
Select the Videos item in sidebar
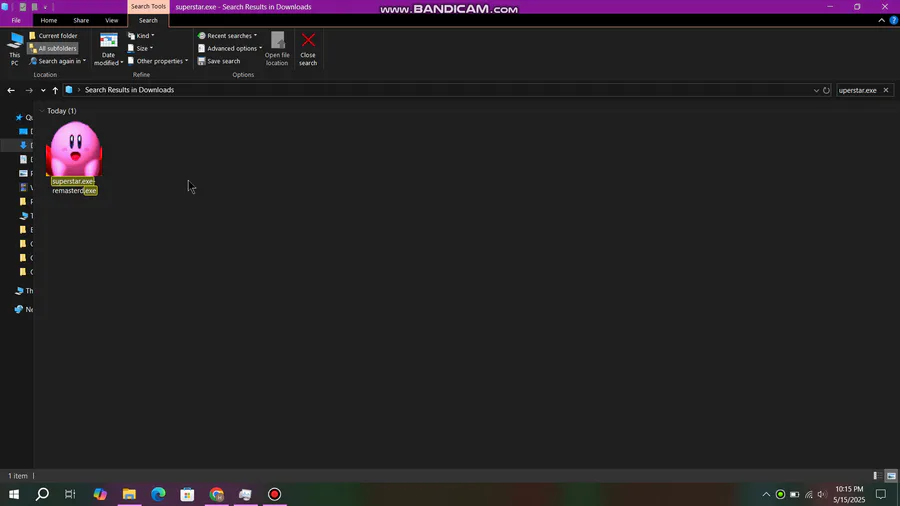coord(24,187)
